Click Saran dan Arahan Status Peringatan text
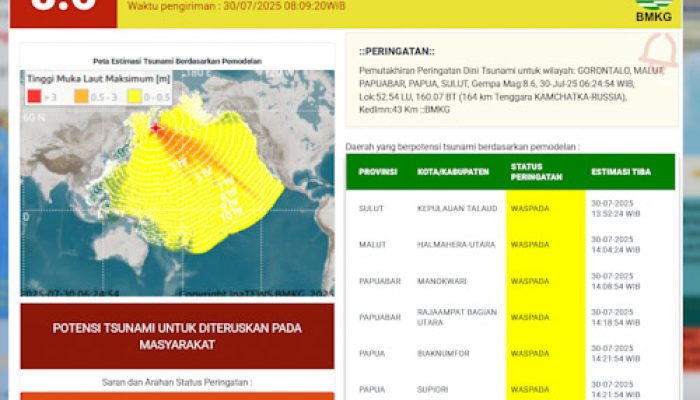 click(x=177, y=382)
